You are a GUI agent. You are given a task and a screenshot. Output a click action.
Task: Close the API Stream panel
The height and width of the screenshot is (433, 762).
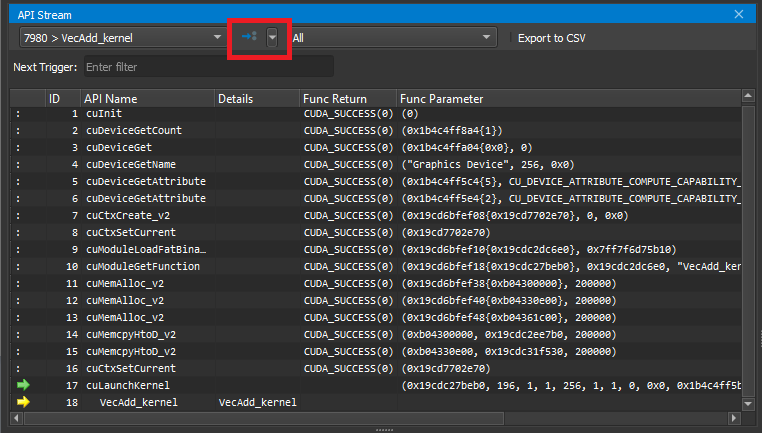click(x=740, y=14)
